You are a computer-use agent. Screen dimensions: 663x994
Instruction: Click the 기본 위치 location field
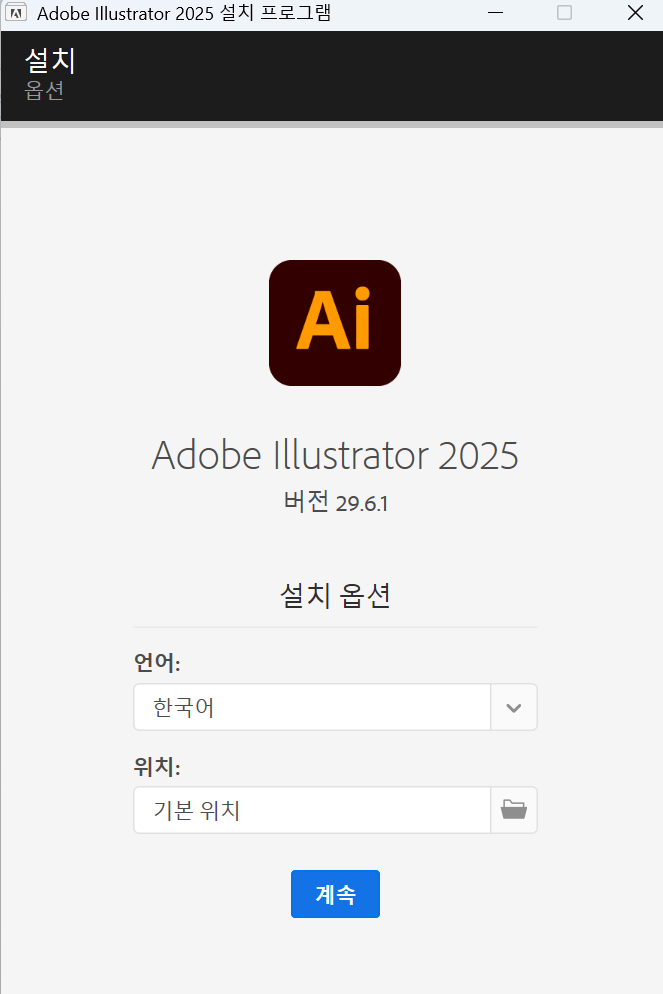[x=312, y=810]
